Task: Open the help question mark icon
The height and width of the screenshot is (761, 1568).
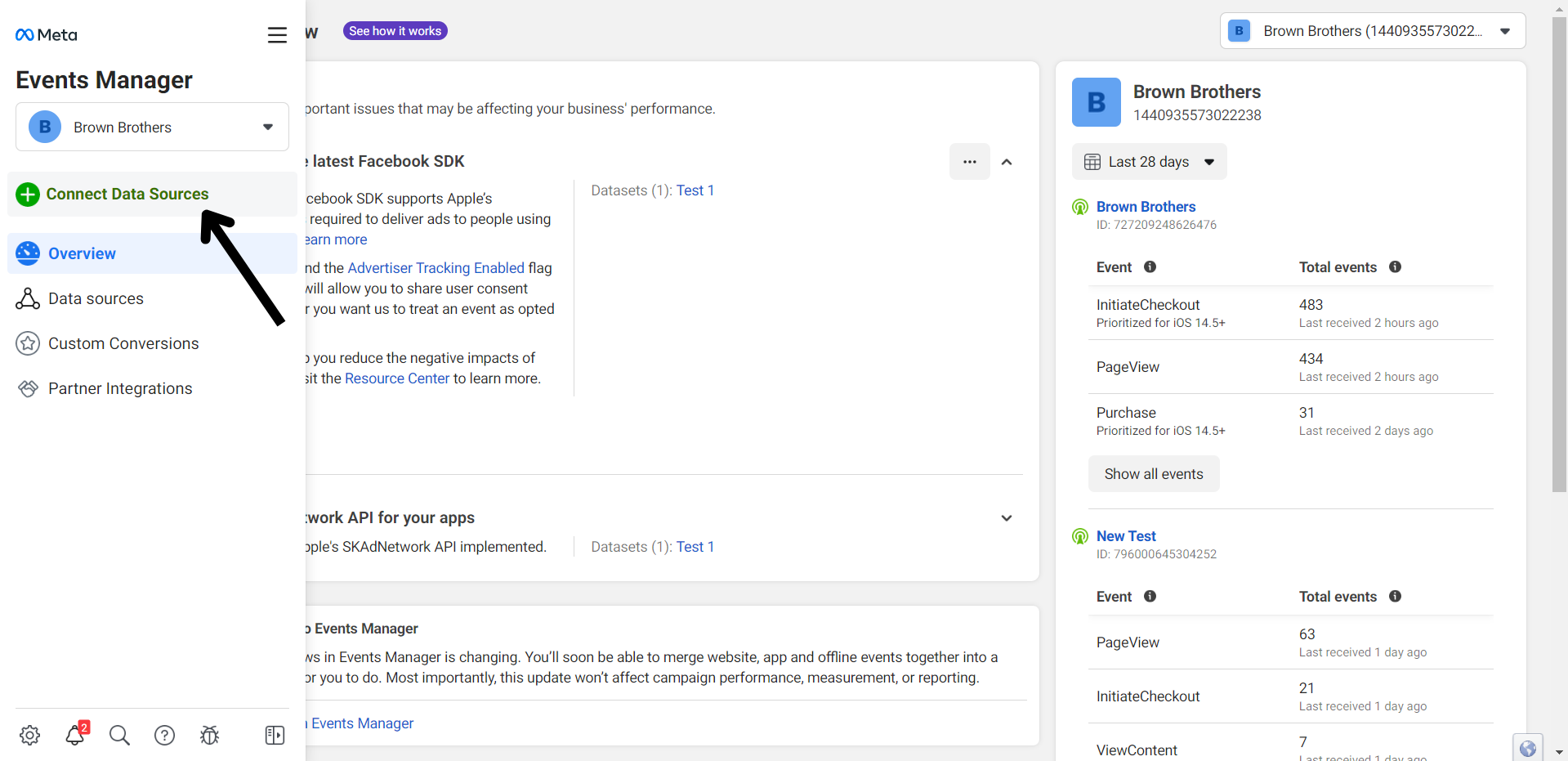Action: tap(164, 735)
